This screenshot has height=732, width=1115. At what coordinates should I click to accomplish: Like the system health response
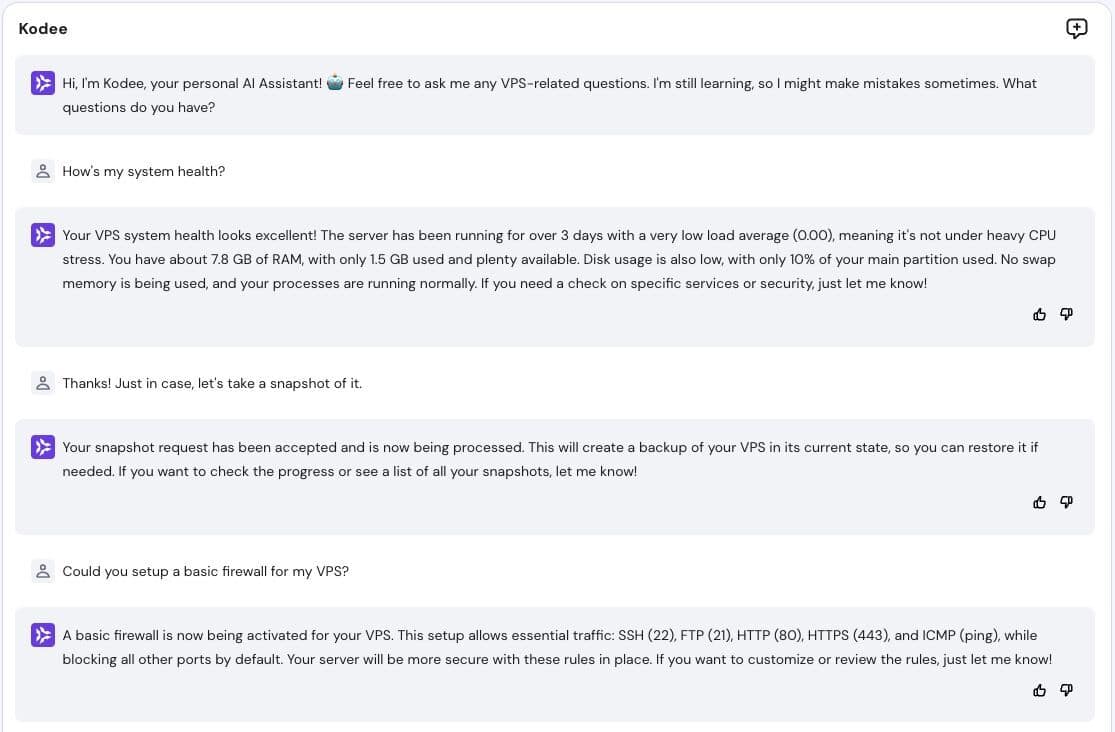coord(1039,314)
